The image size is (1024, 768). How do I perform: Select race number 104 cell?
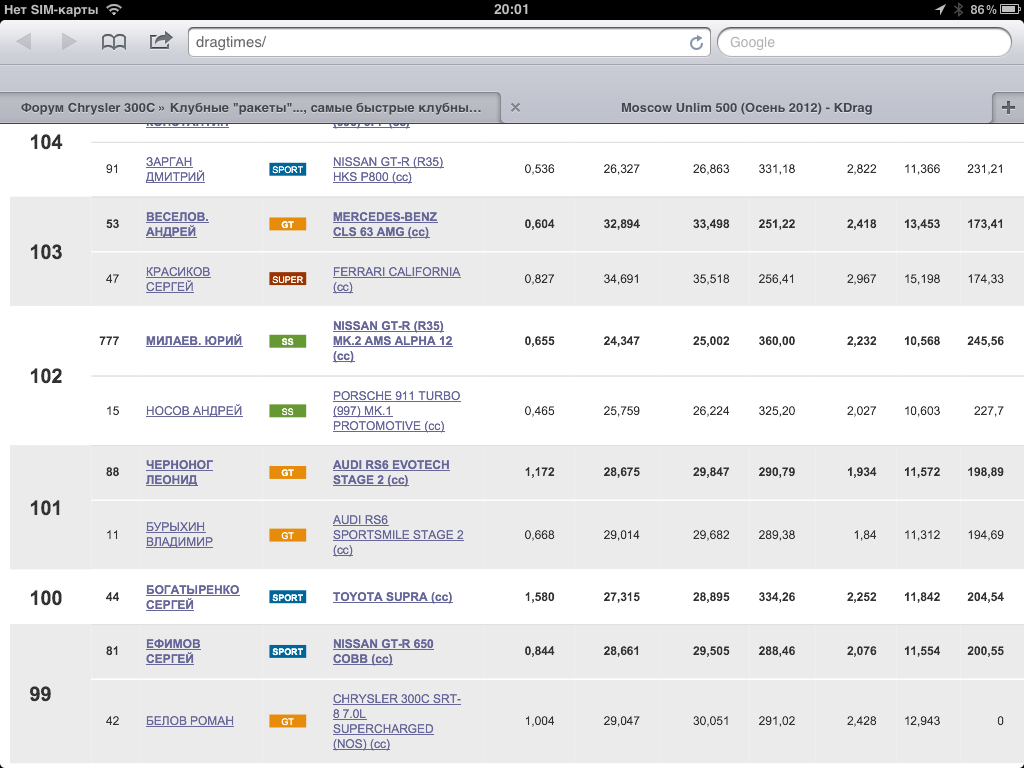[x=46, y=142]
